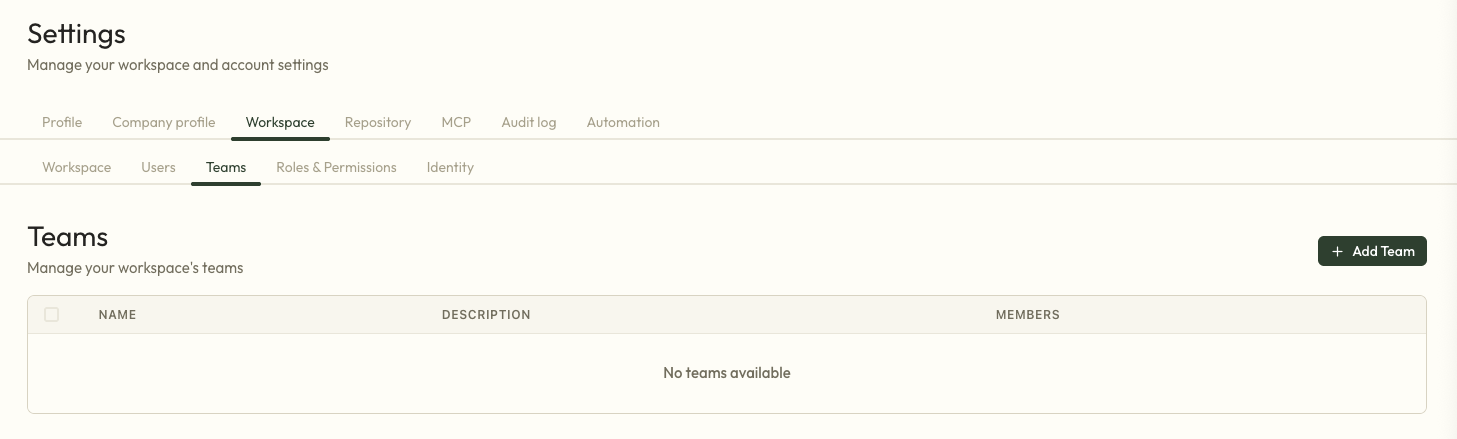The image size is (1457, 439).
Task: Click the DESCRIPTION column header
Action: pyautogui.click(x=486, y=315)
